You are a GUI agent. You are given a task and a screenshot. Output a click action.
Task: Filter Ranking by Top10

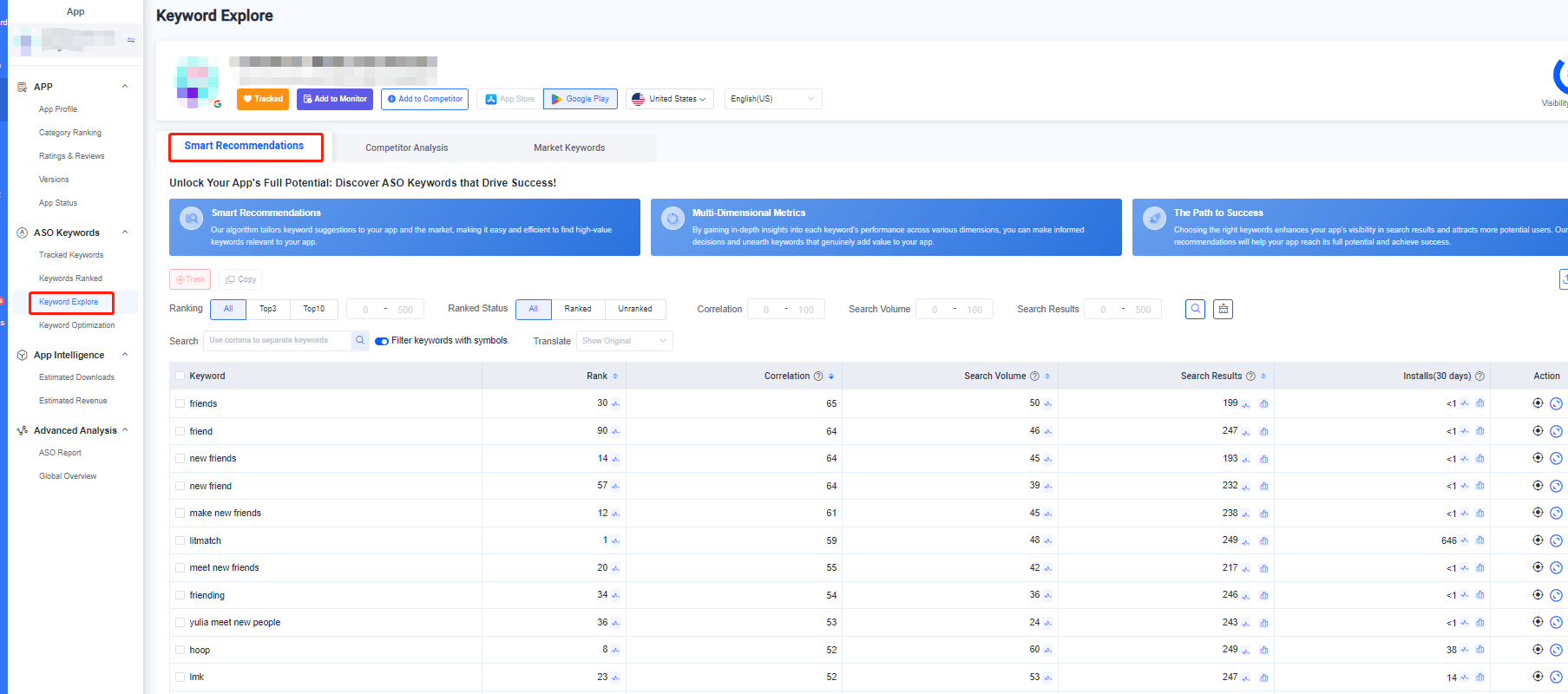pos(313,309)
